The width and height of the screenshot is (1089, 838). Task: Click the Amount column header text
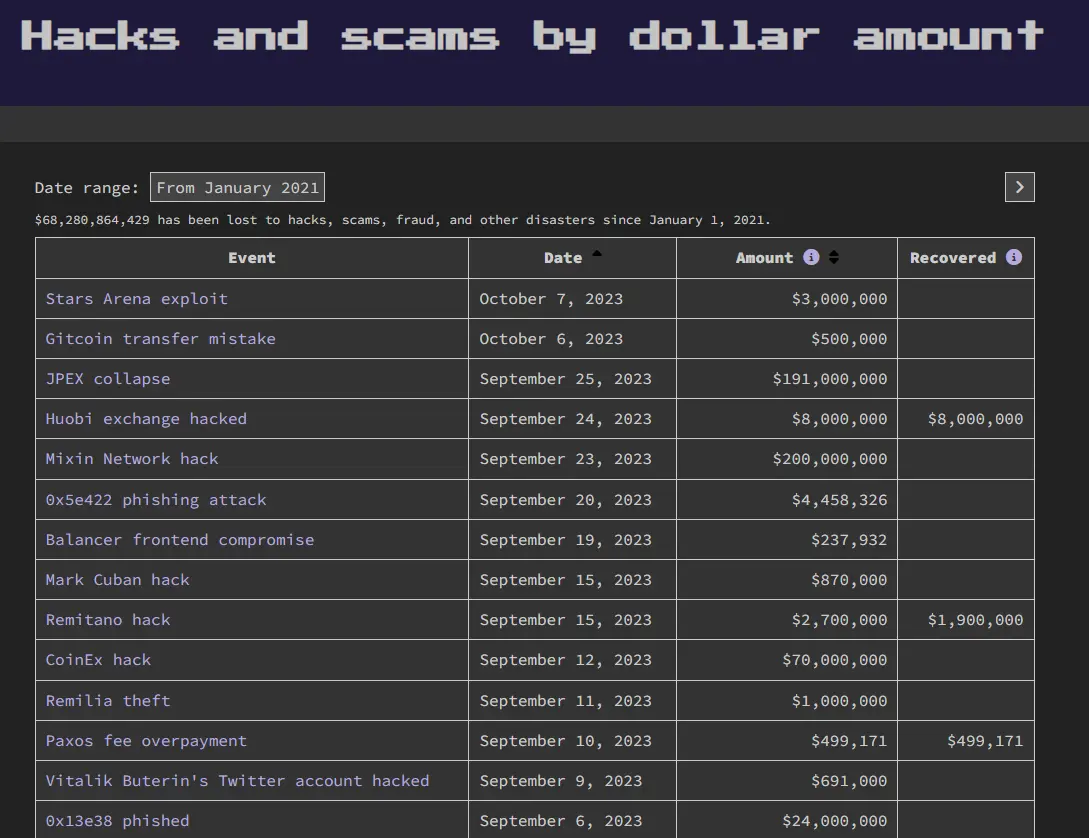coord(764,258)
